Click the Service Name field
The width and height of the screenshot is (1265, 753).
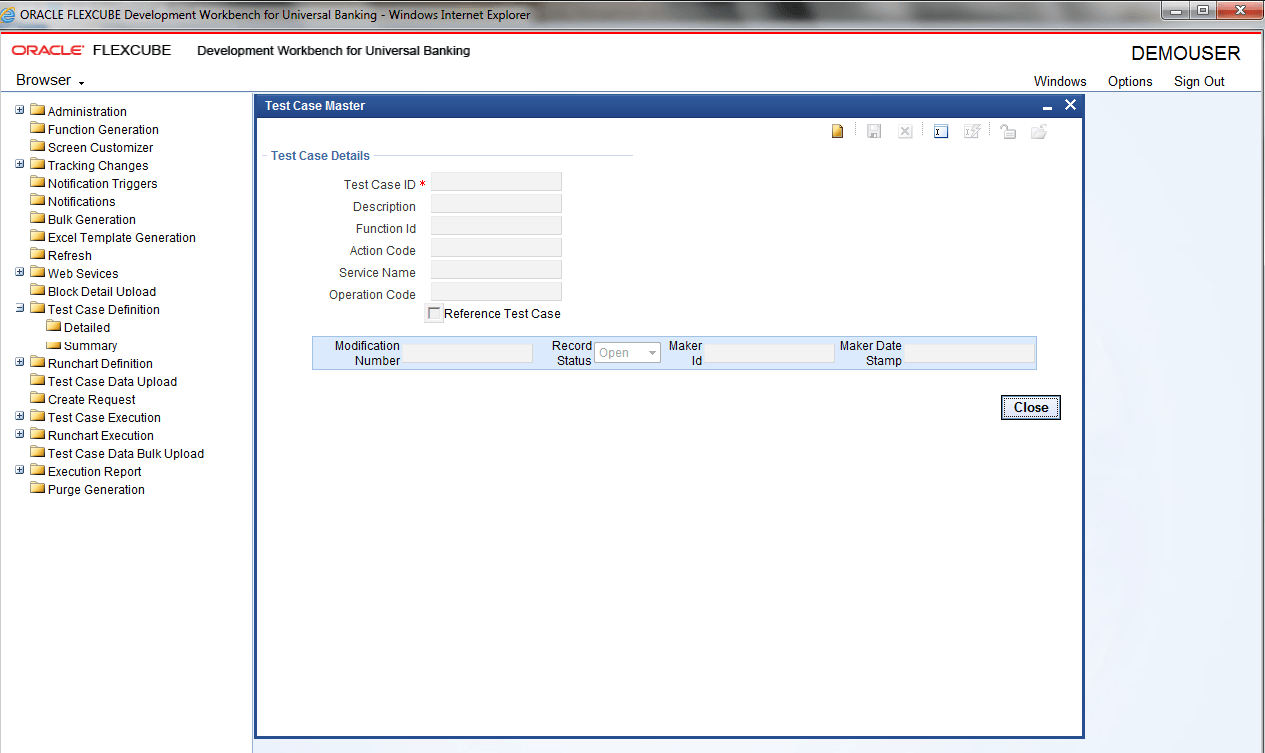(x=496, y=270)
